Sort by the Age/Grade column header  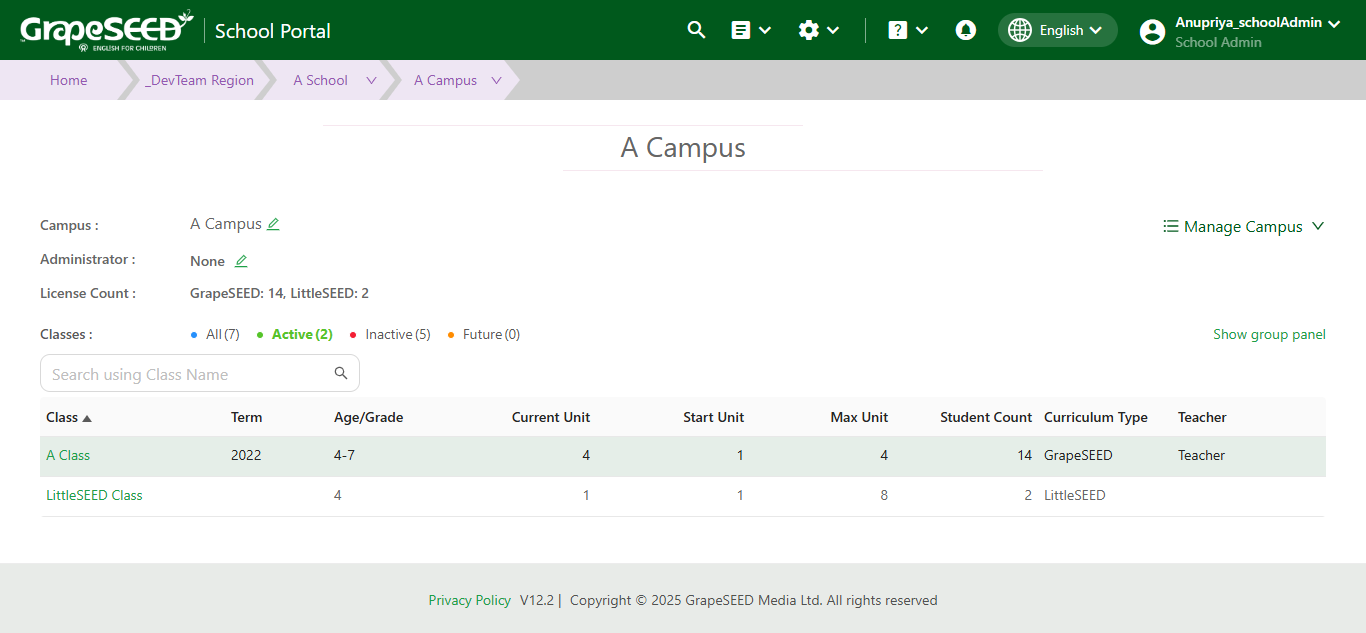[x=368, y=417]
